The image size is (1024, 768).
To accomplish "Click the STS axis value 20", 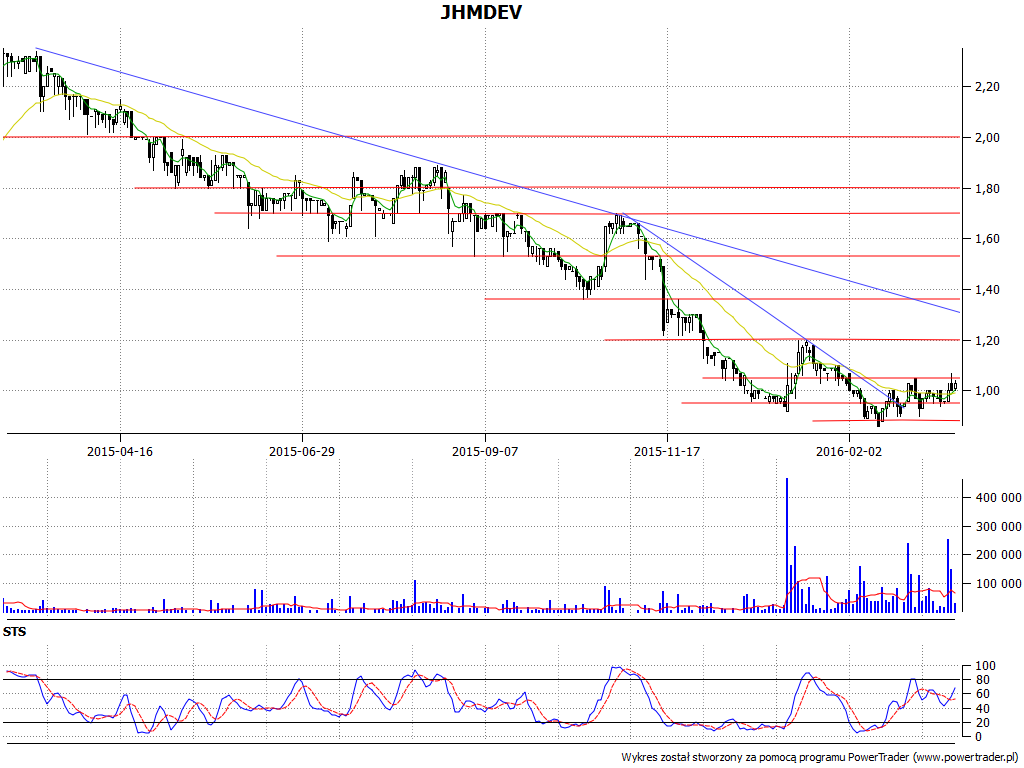I will click(x=982, y=723).
